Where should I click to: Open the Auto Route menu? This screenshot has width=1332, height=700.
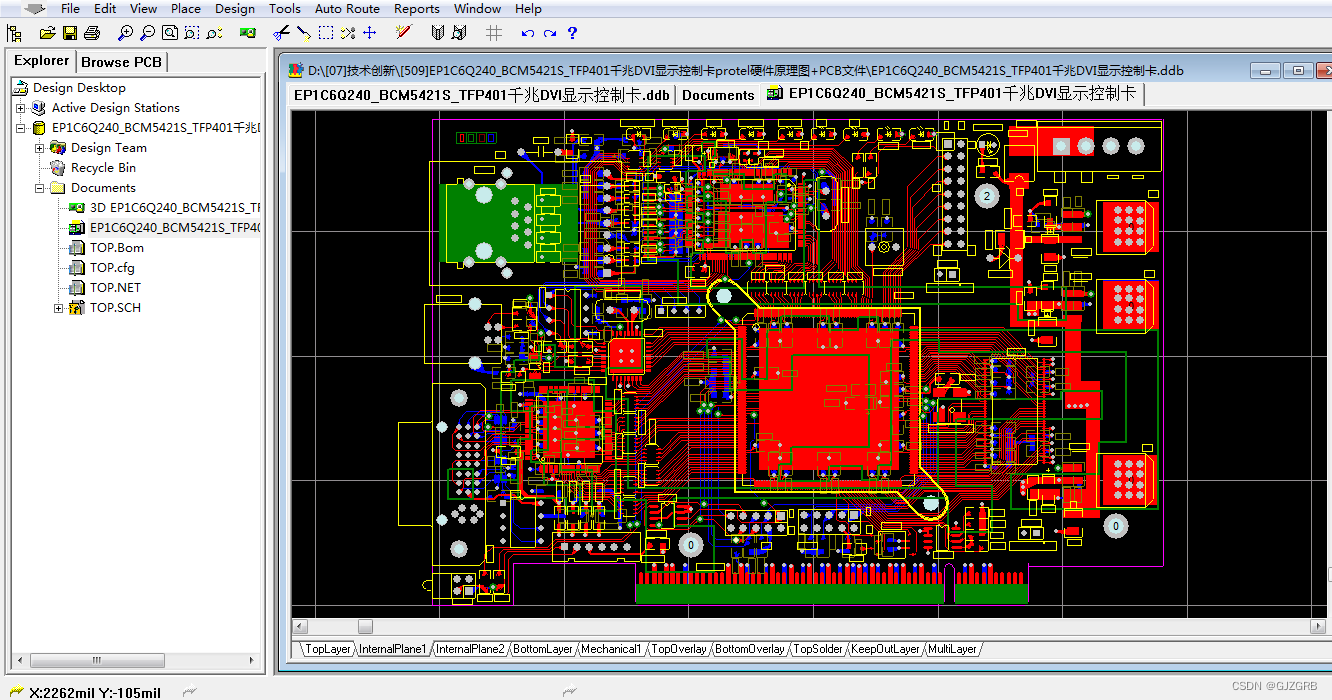347,9
